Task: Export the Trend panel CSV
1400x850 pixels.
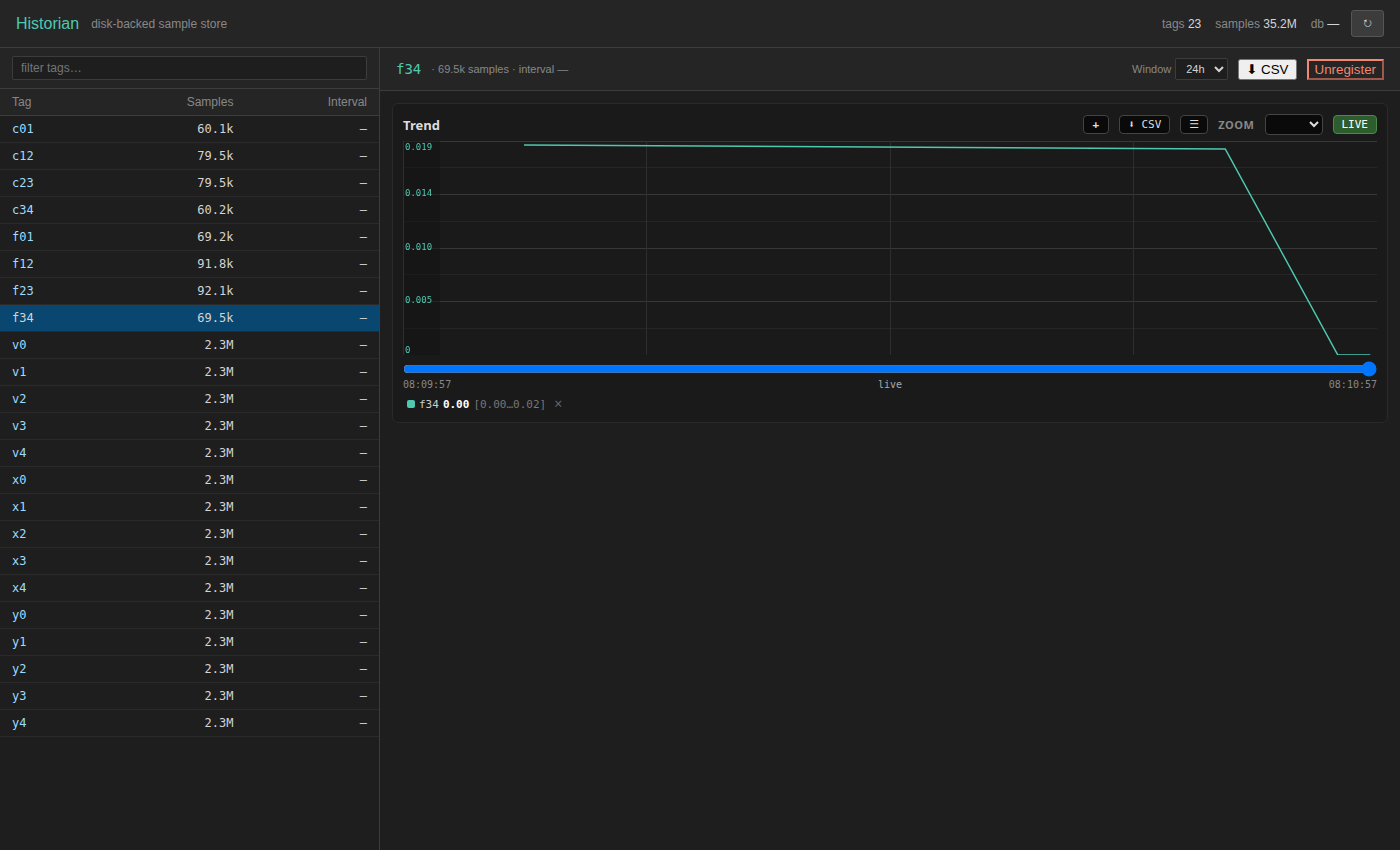Action: (x=1144, y=125)
